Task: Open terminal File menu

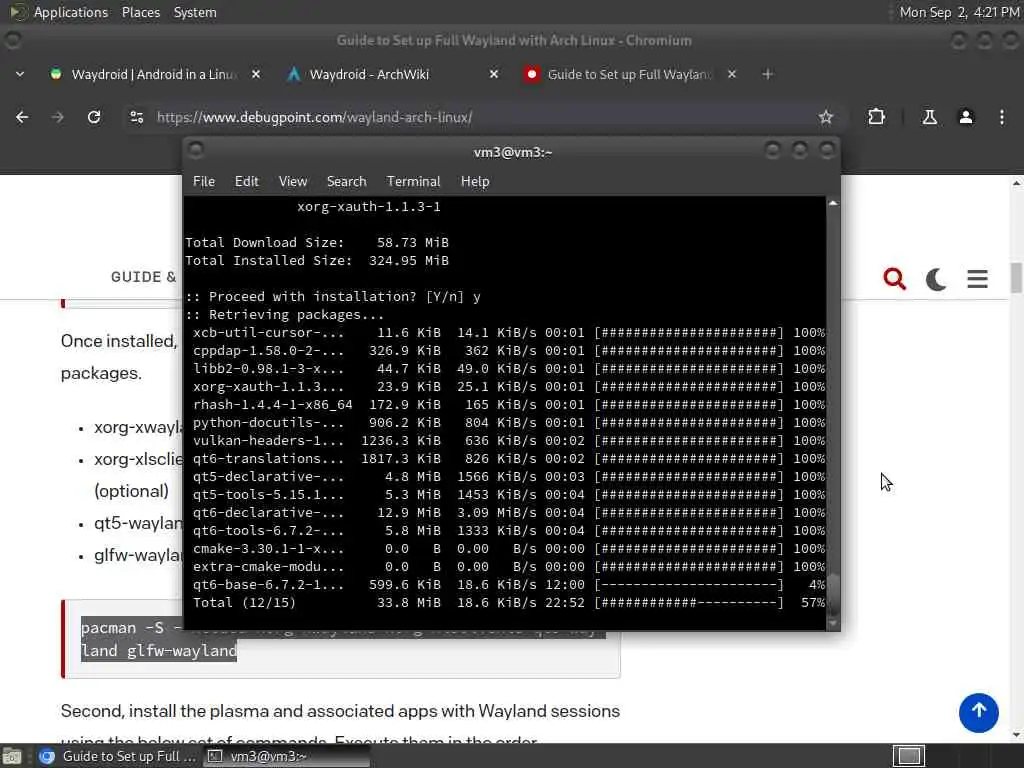Action: coord(204,182)
